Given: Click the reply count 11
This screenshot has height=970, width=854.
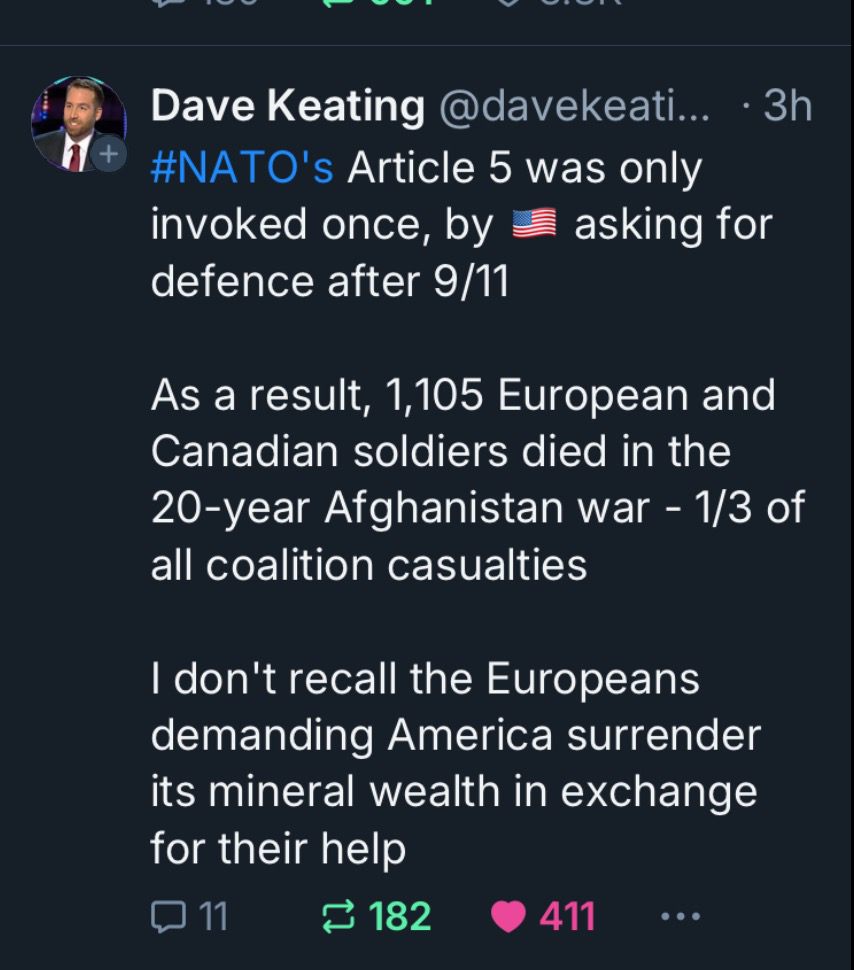Looking at the screenshot, I should (214, 917).
